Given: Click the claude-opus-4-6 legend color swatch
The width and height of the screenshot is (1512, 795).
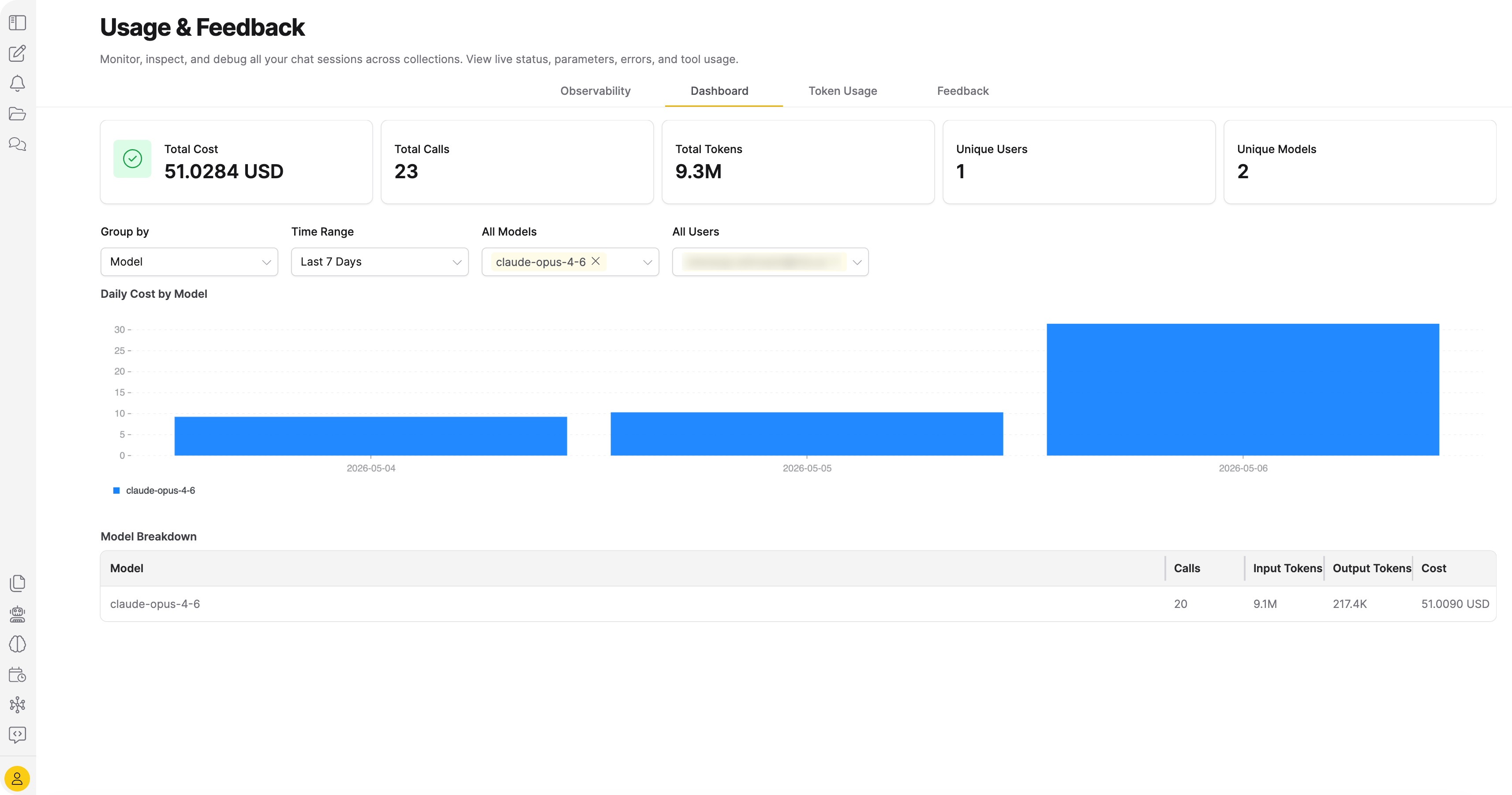Looking at the screenshot, I should [116, 490].
